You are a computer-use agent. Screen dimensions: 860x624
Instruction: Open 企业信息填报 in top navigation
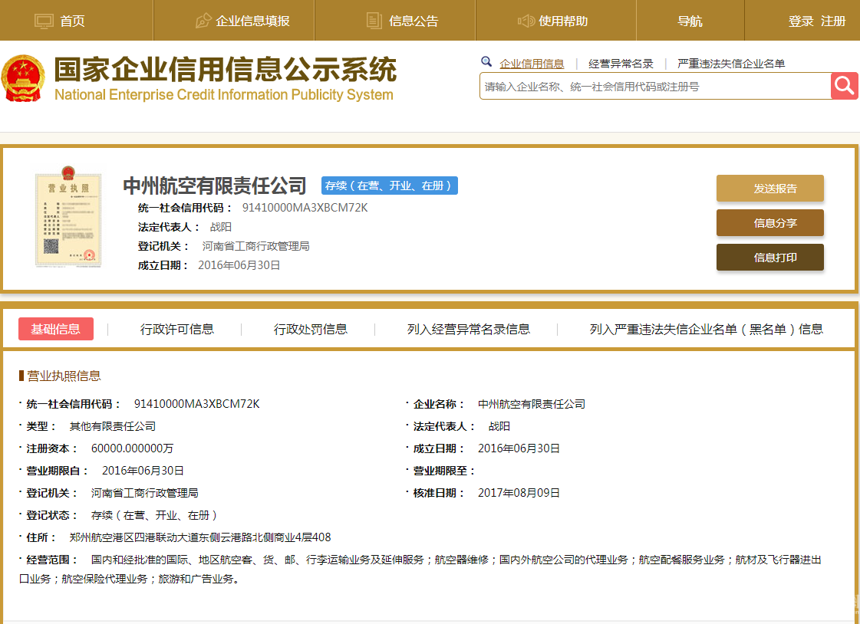tap(252, 21)
